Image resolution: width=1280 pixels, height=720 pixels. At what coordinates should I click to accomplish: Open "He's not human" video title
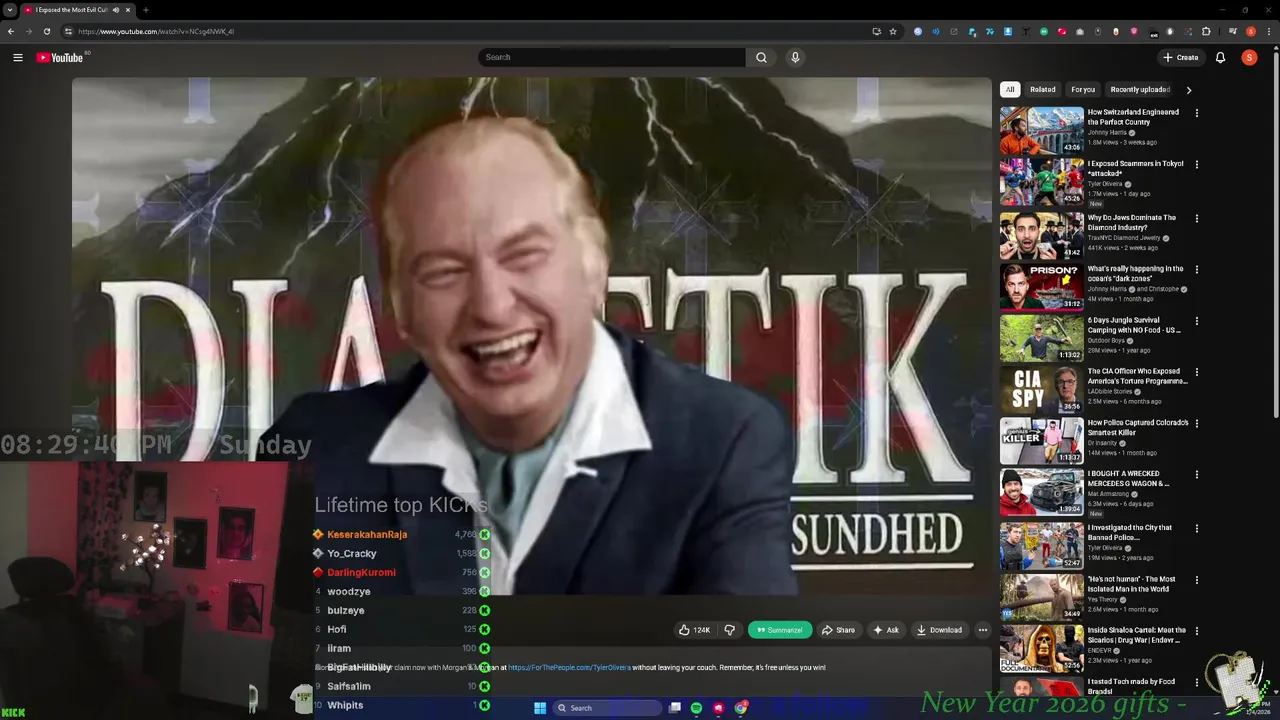coord(1132,584)
